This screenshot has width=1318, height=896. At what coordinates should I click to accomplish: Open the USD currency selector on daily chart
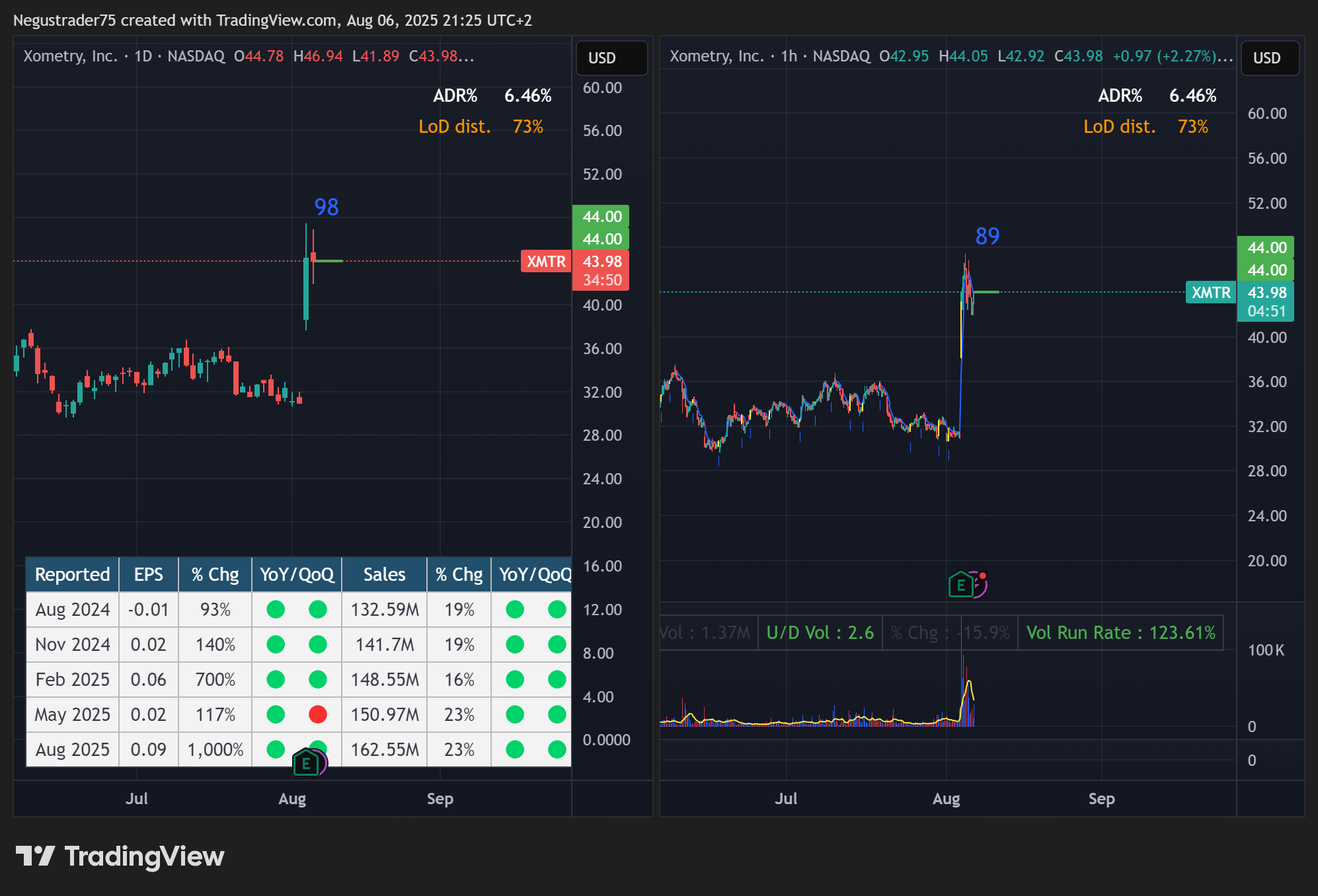click(611, 58)
